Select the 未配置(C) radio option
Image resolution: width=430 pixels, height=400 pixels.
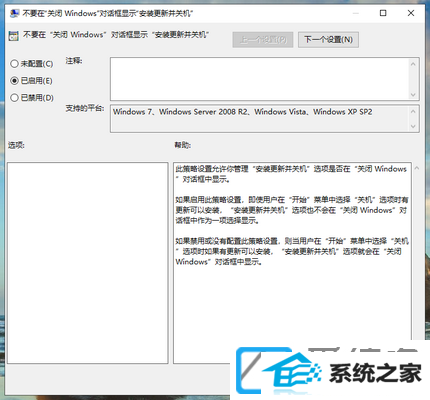[x=32, y=63]
